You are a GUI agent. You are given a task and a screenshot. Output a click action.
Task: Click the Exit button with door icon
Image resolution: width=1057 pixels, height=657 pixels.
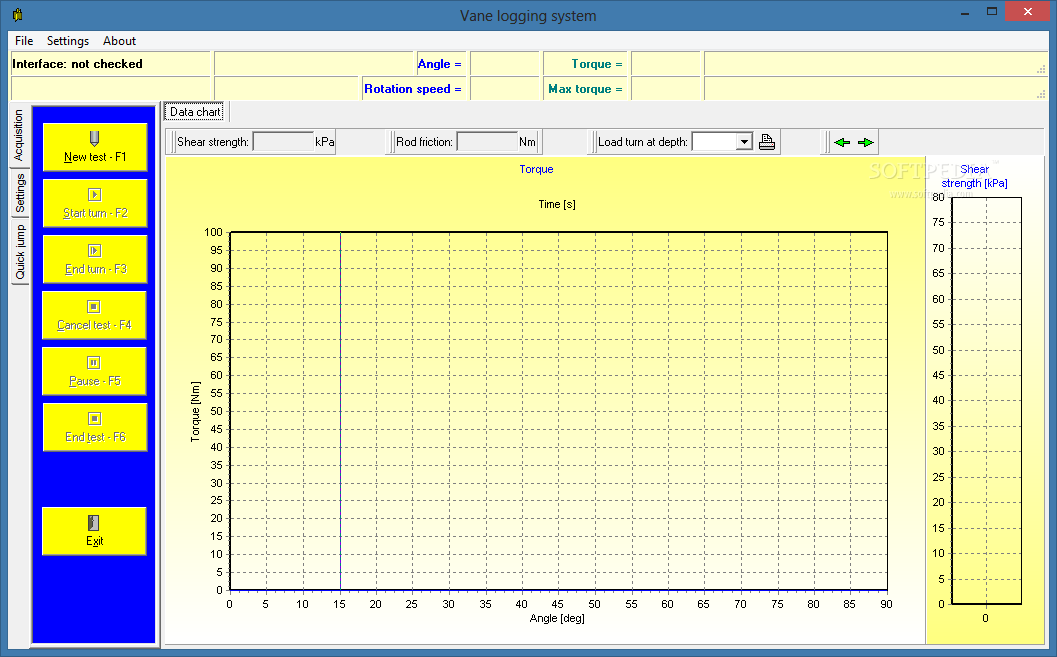(94, 531)
